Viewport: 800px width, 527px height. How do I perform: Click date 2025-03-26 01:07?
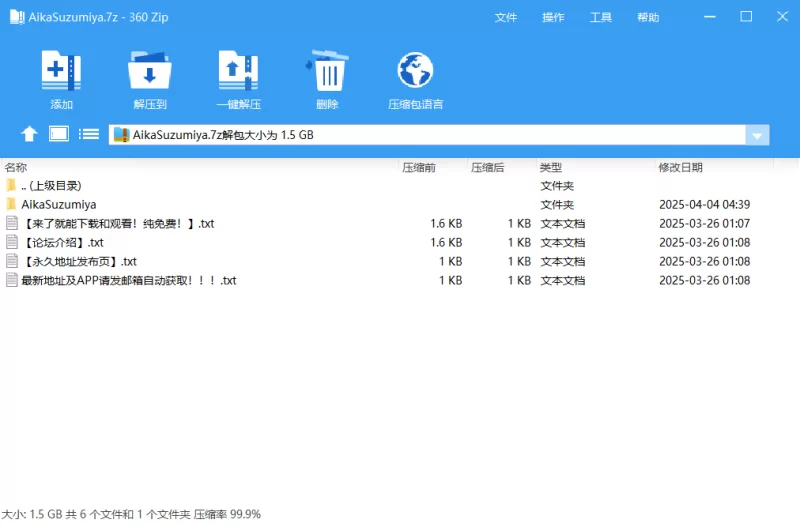tap(705, 223)
